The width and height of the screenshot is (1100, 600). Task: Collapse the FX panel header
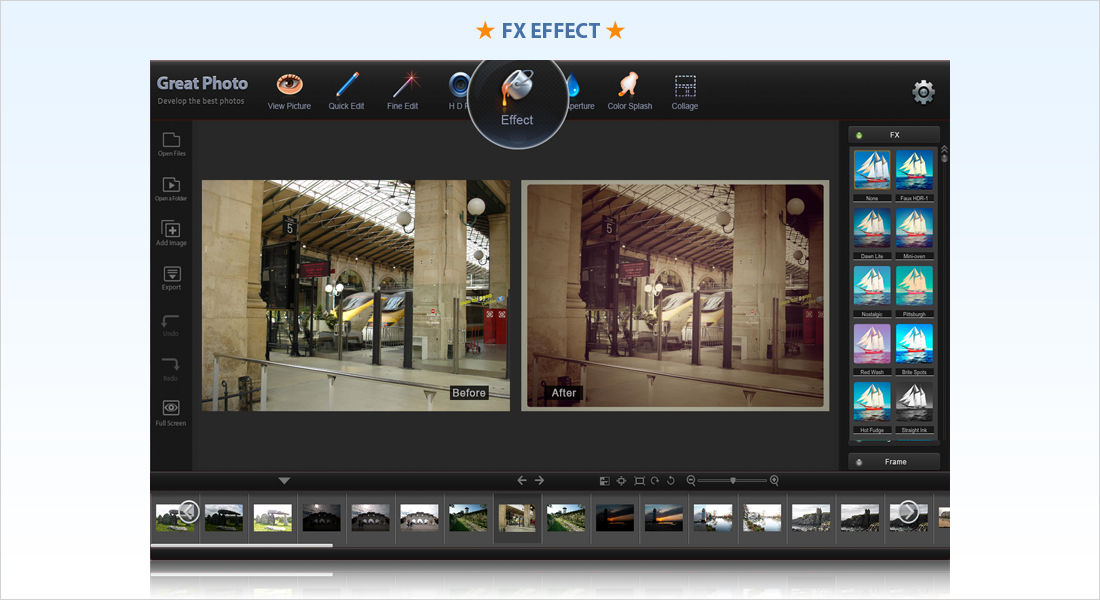click(x=894, y=134)
